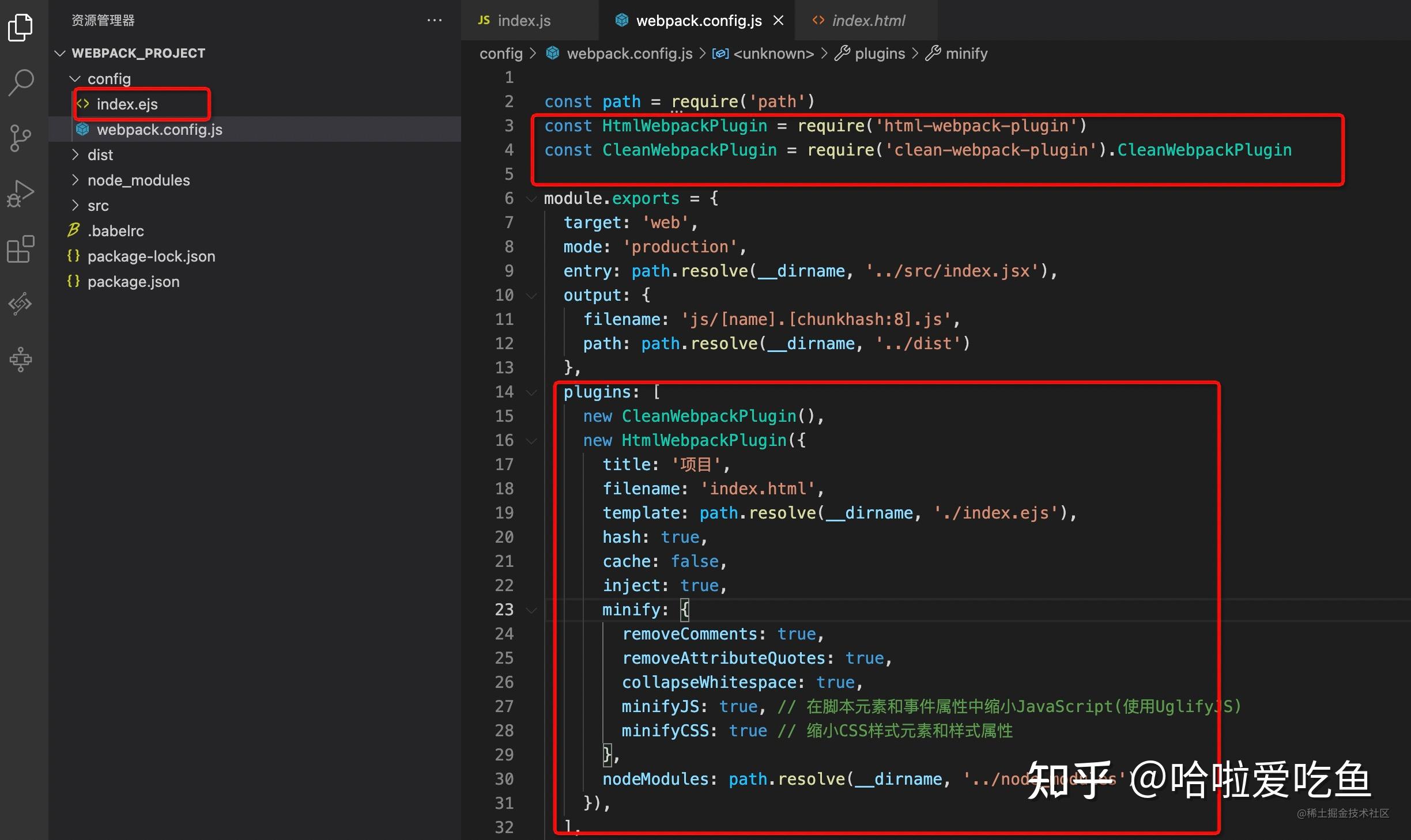Close the webpack.config.js editor tab
Viewport: 1411px width, 840px height.
(x=779, y=20)
